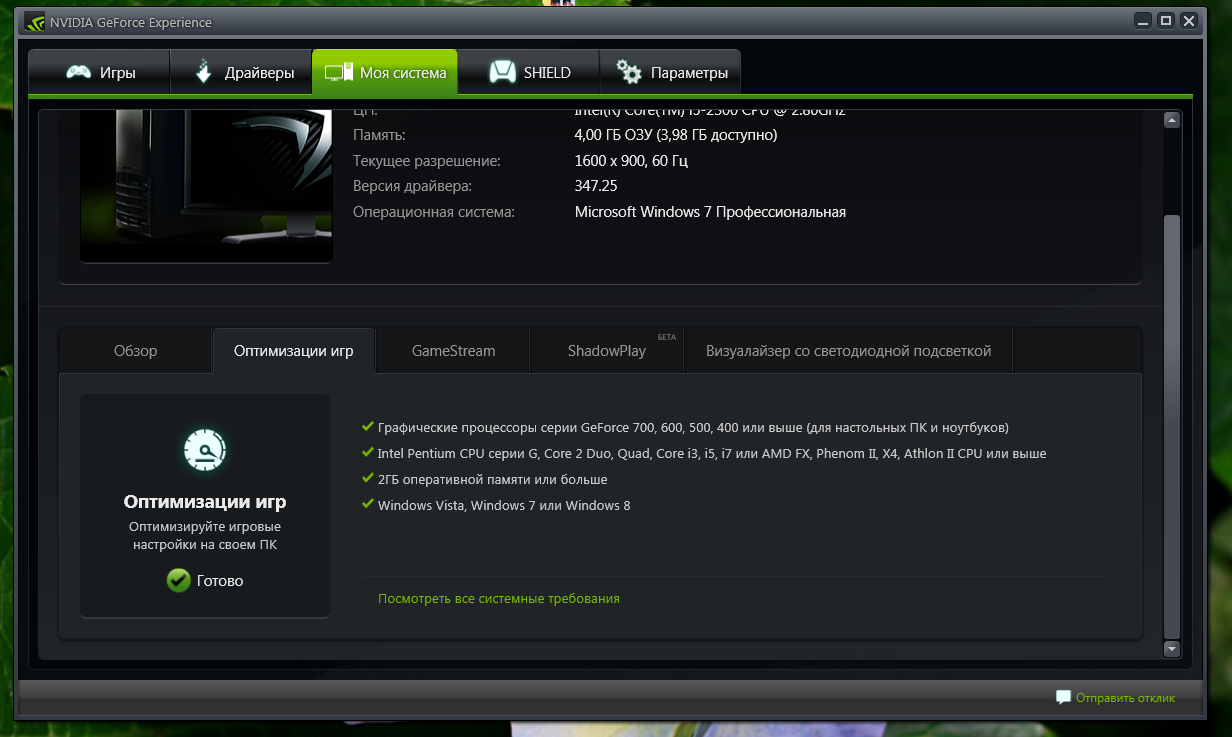The width and height of the screenshot is (1232, 737).
Task: Click the БЕТА badge on ShadowPlay
Action: [x=666, y=337]
